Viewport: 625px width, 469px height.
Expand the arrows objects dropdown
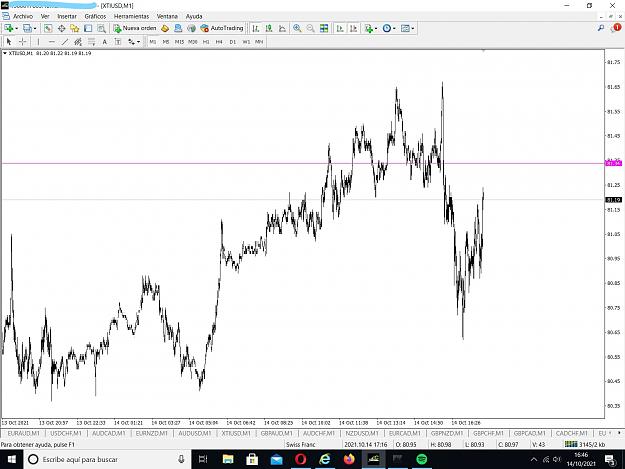click(138, 42)
